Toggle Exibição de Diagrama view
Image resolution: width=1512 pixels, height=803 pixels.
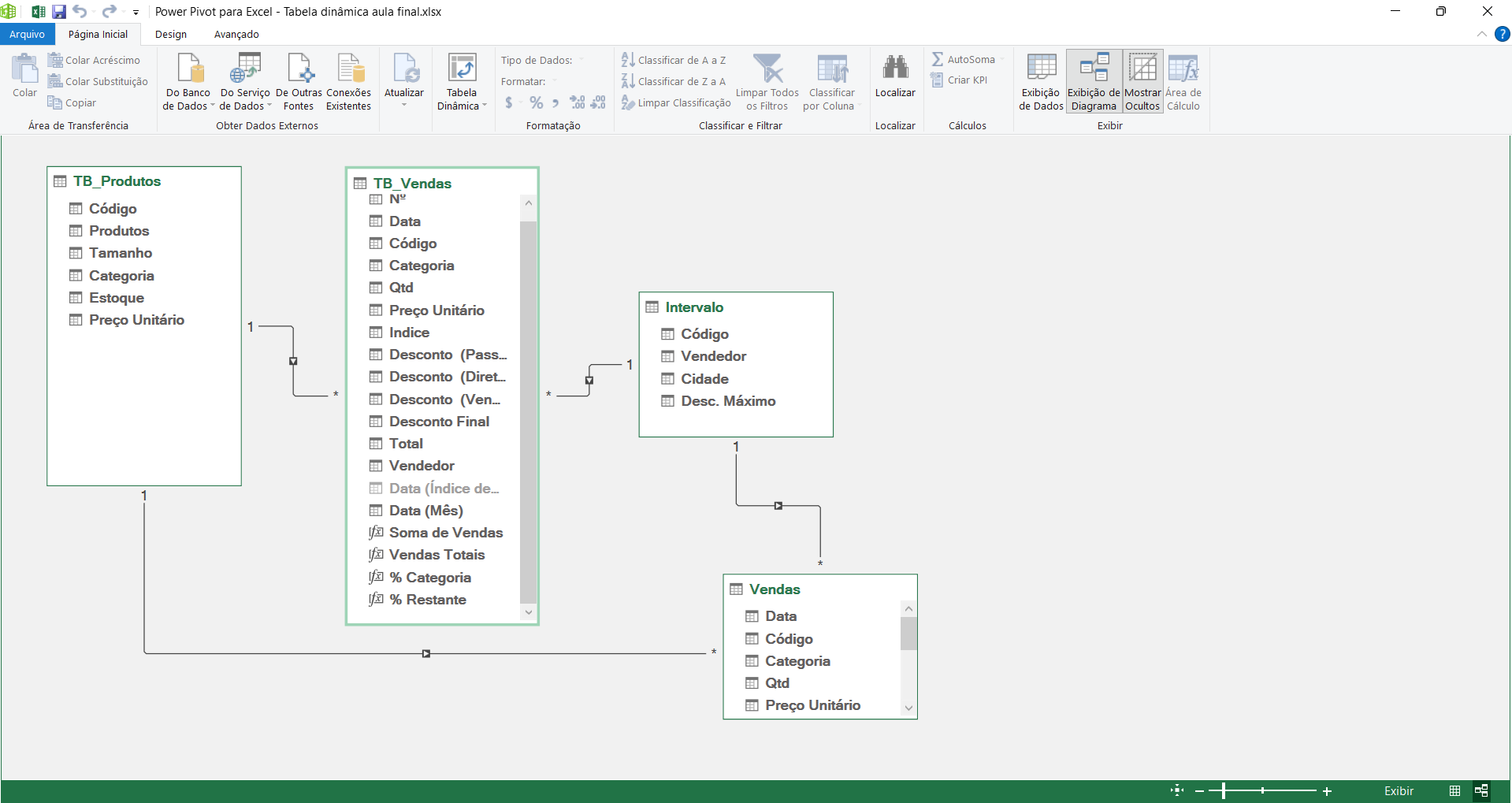pos(1094,83)
